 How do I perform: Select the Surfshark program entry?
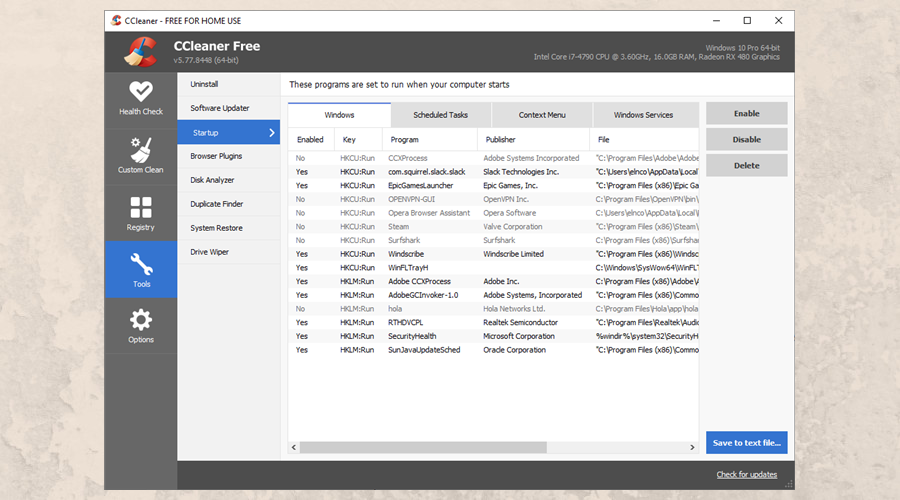pyautogui.click(x=494, y=241)
